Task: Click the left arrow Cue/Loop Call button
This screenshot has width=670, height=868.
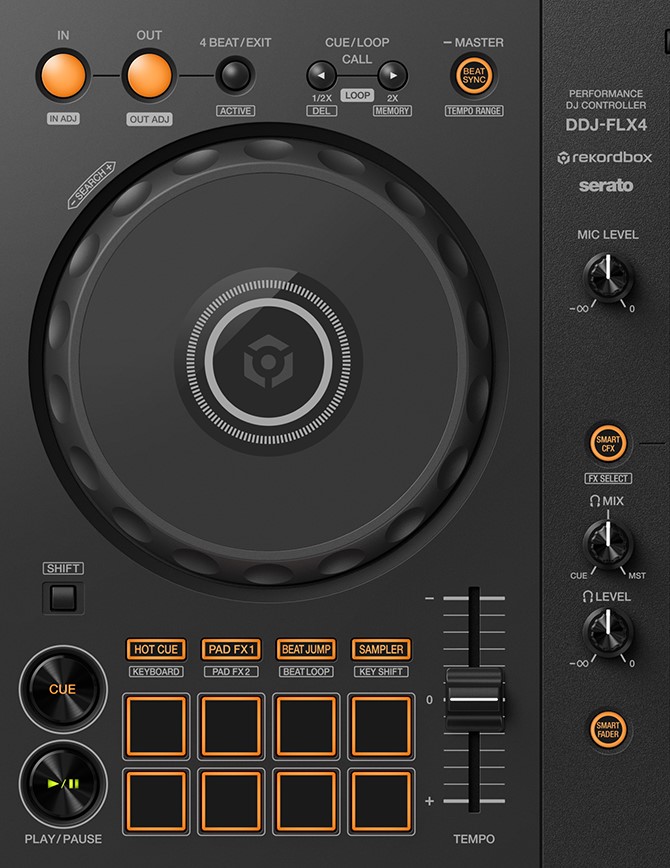Action: pyautogui.click(x=322, y=75)
